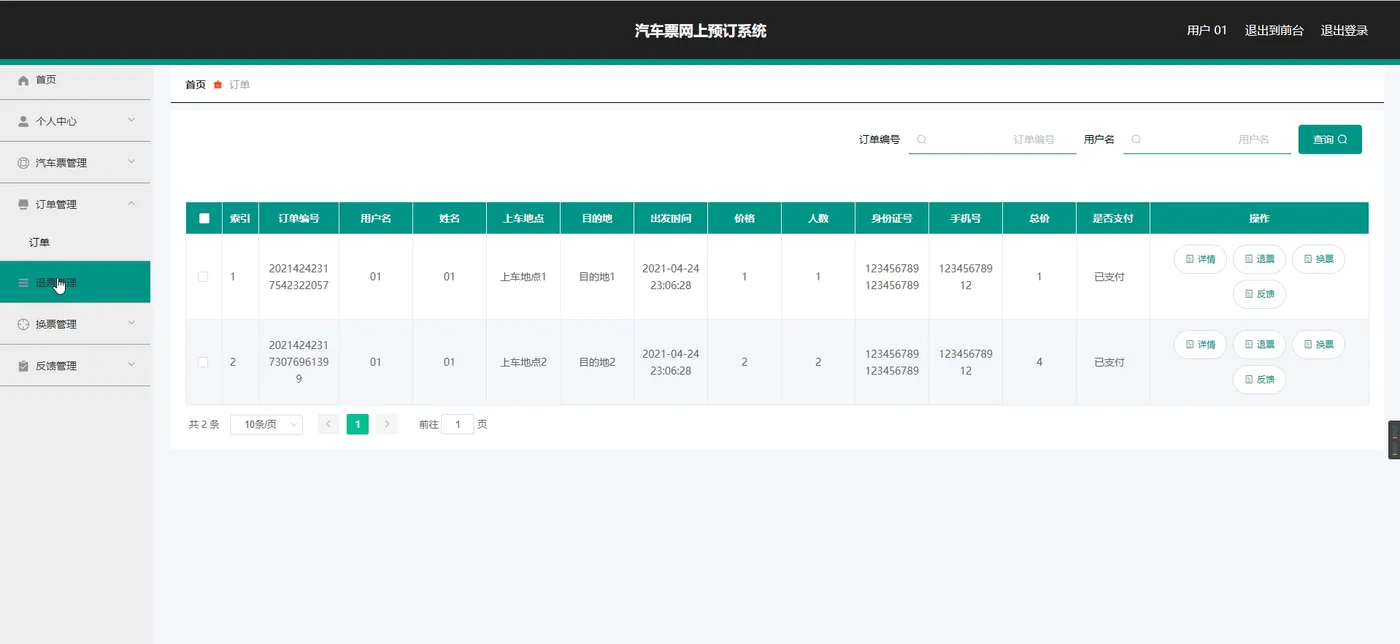Open the 10条/页 page size dropdown
1400x644 pixels.
[266, 424]
